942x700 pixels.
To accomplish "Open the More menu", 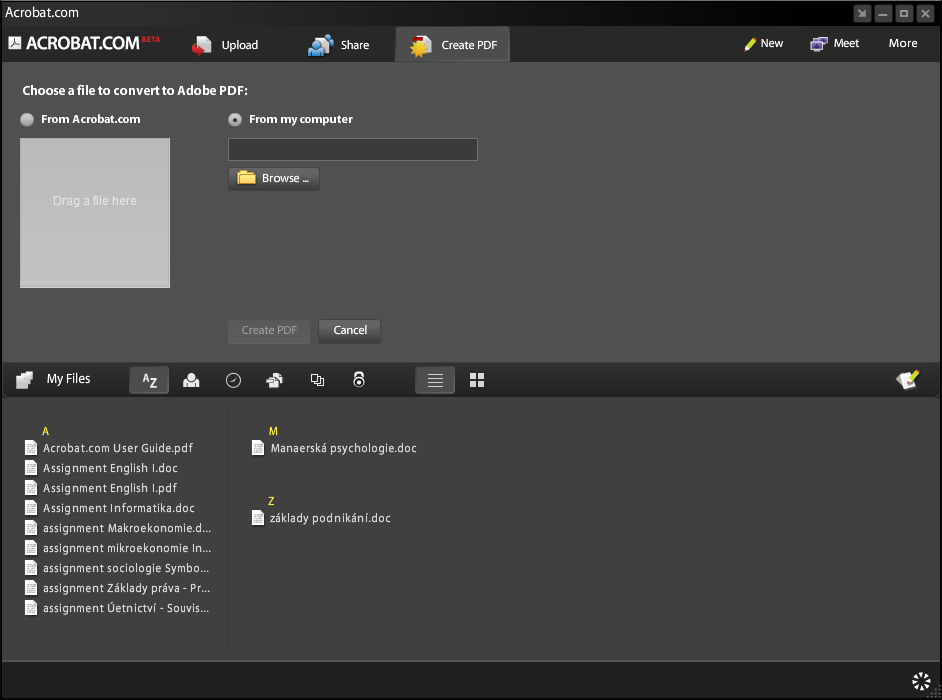I will [x=902, y=43].
